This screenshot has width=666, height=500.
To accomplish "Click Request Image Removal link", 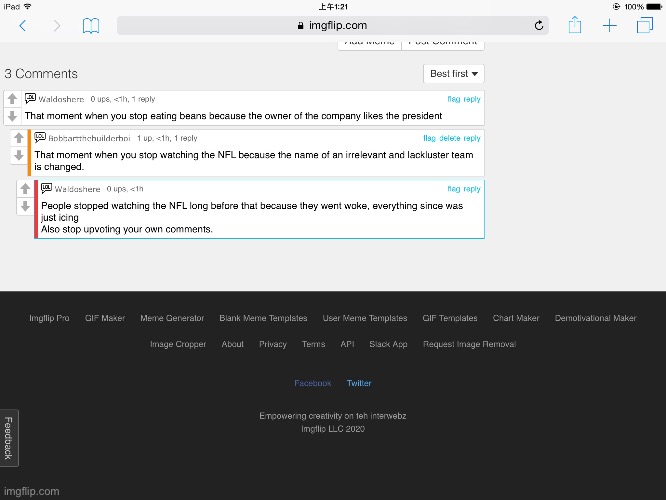I will (x=469, y=344).
